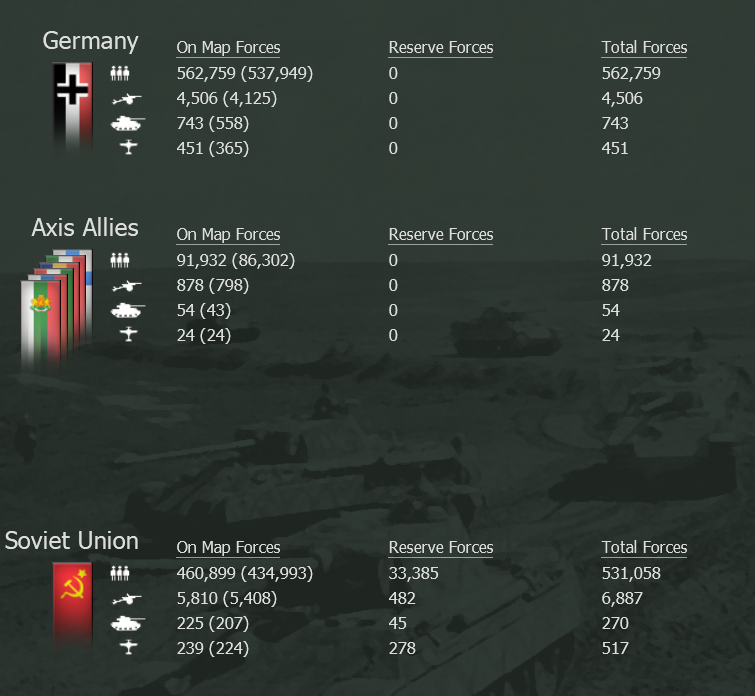The height and width of the screenshot is (696, 755).
Task: Click Germany on-map manpower 562,759 value
Action: coord(206,73)
